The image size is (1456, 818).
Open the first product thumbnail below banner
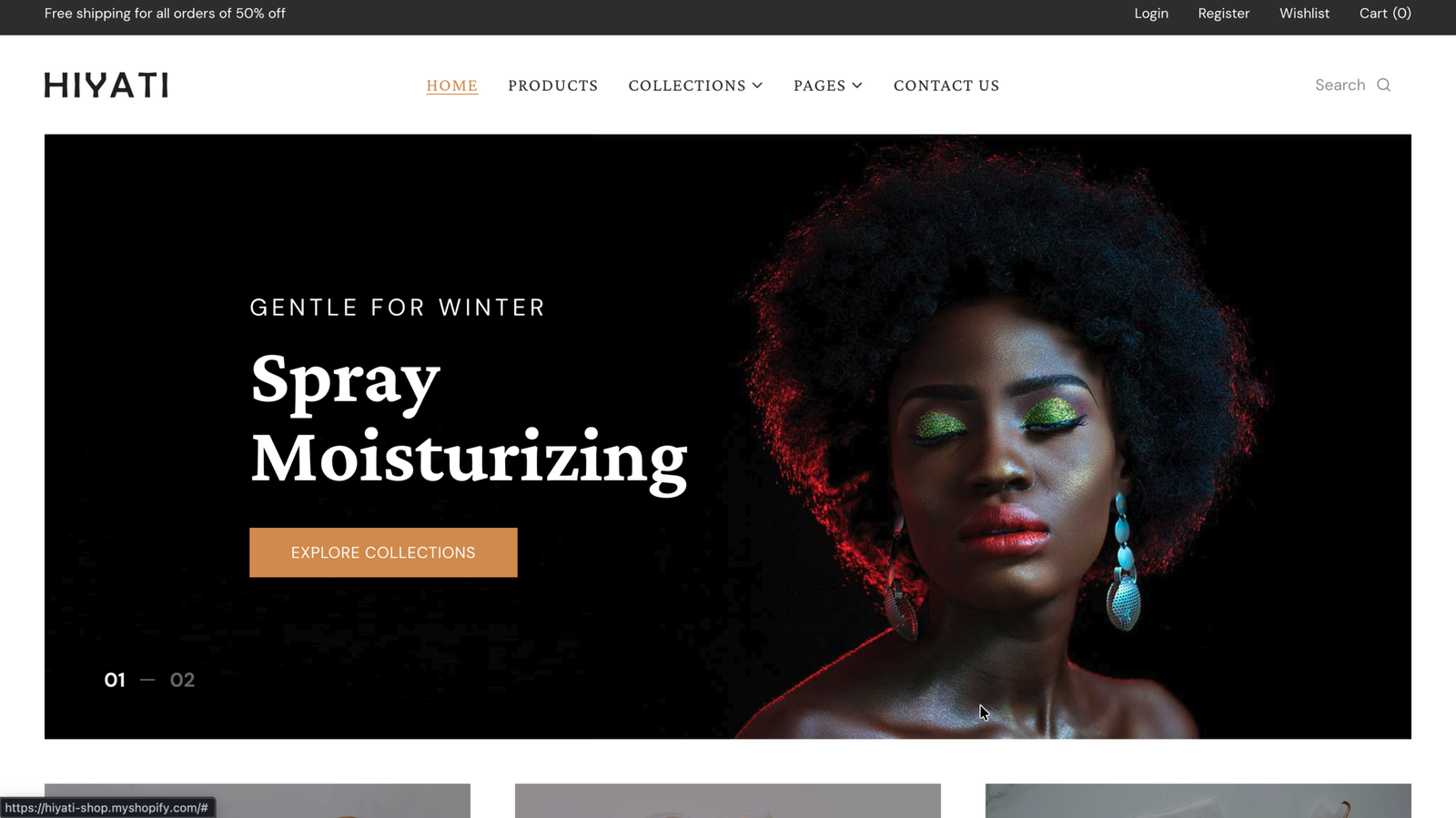[258, 801]
